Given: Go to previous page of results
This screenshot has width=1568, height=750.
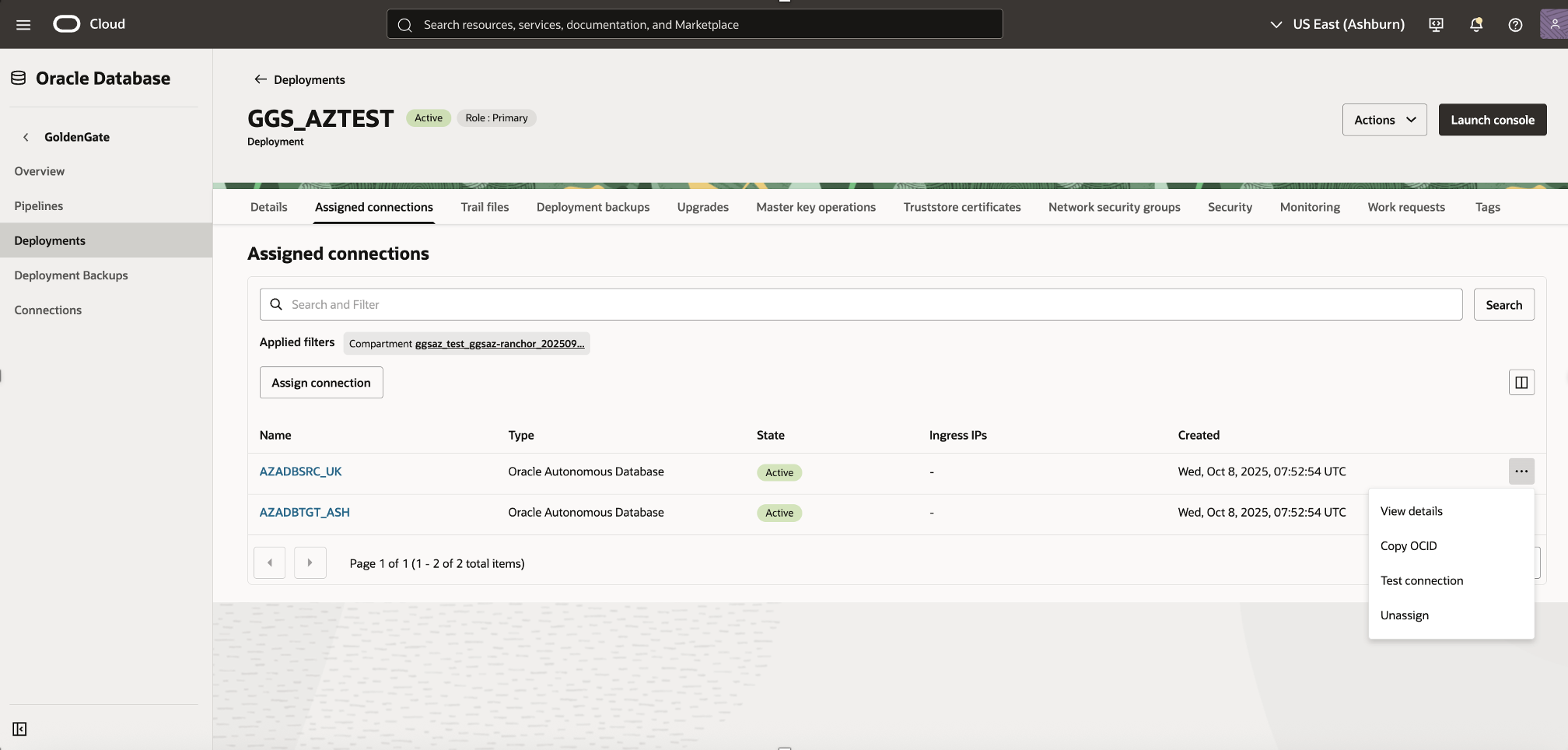Looking at the screenshot, I should [x=270, y=562].
